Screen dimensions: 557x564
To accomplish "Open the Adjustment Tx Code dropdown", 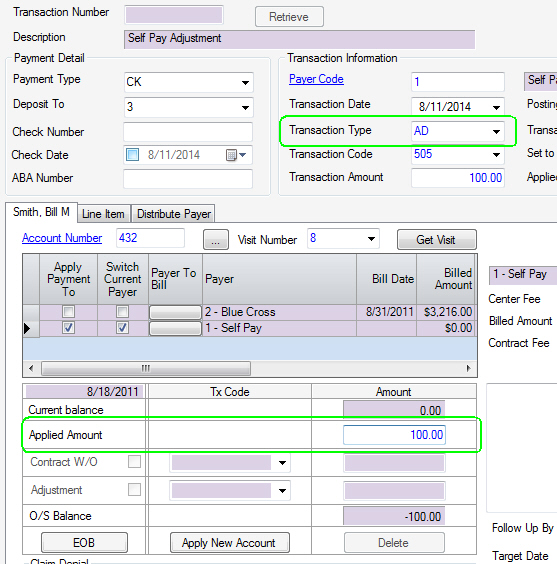I will (x=282, y=491).
